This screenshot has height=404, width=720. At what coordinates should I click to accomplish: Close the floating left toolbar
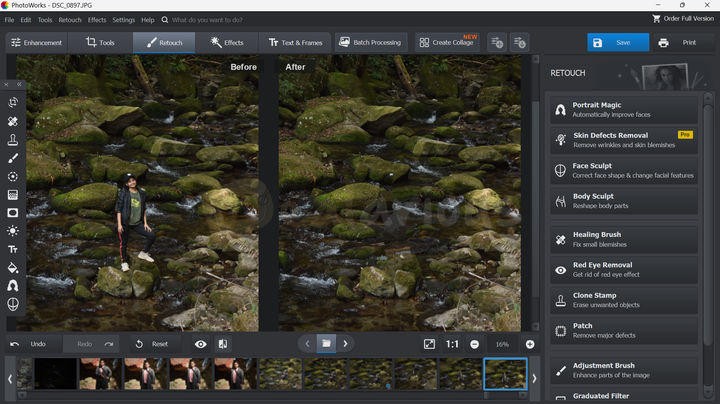(x=6, y=84)
